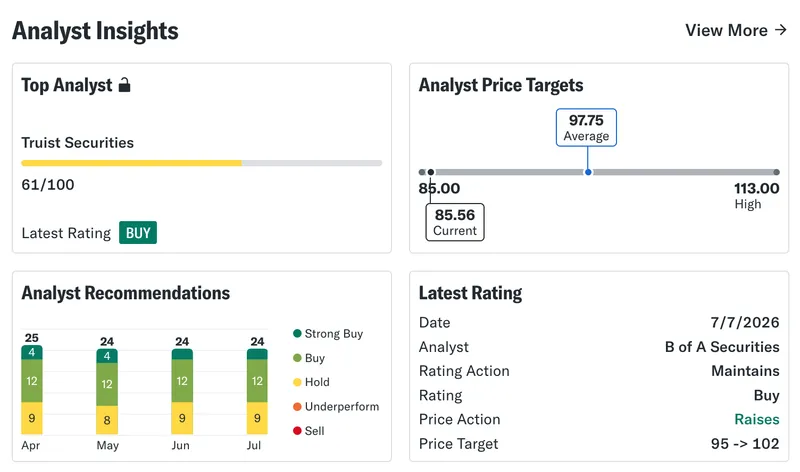Image resolution: width=800 pixels, height=472 pixels.
Task: Click the Buy value in Rating row
Action: point(766,395)
